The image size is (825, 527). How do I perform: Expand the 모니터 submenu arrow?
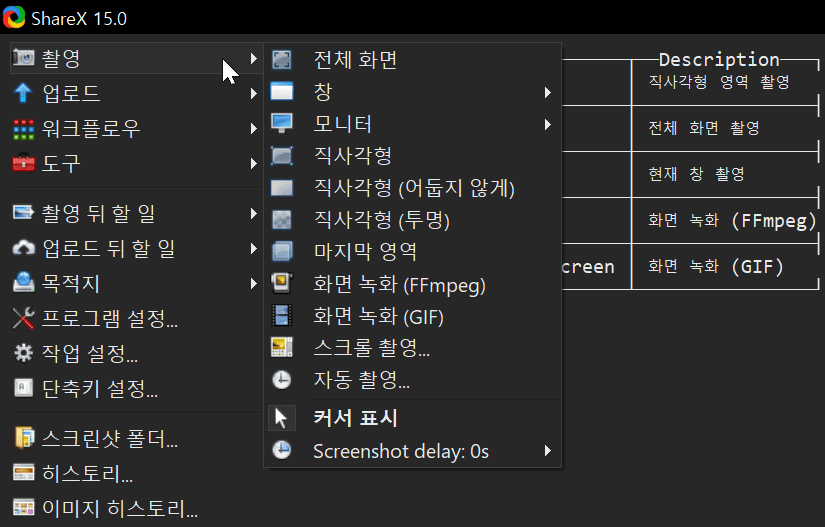tap(548, 124)
